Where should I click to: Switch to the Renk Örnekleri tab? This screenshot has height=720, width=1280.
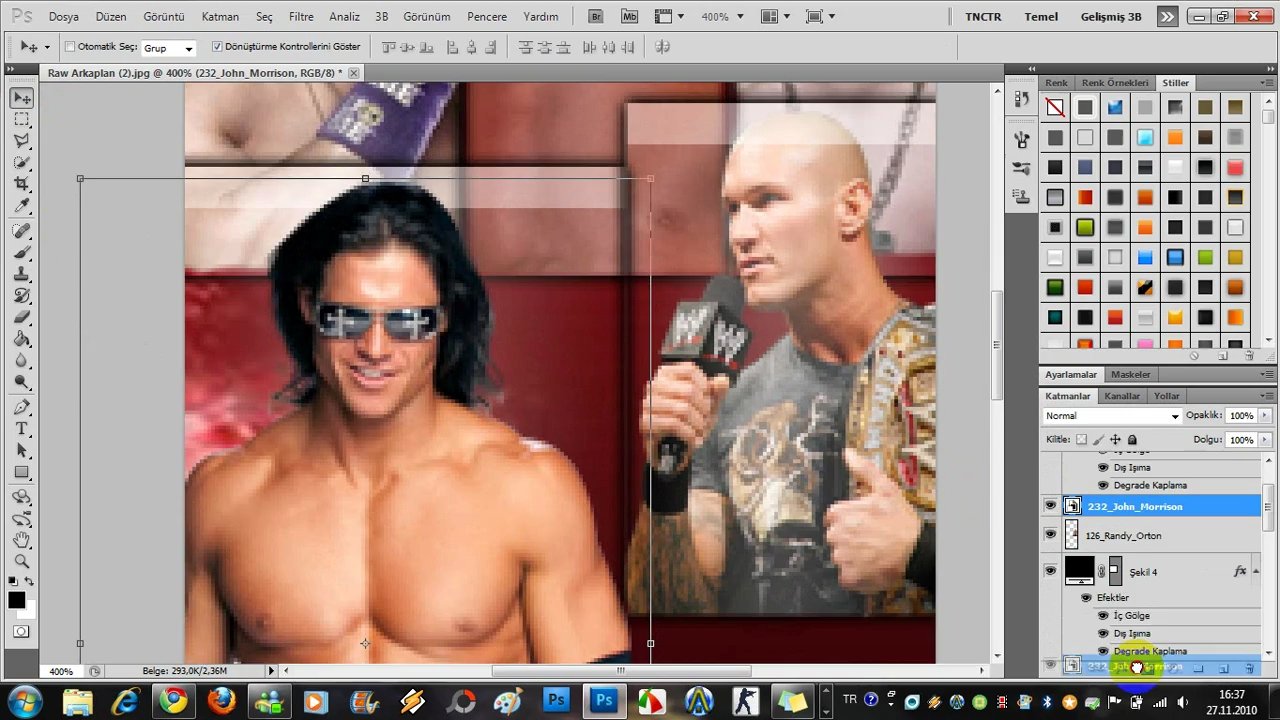(x=1115, y=83)
